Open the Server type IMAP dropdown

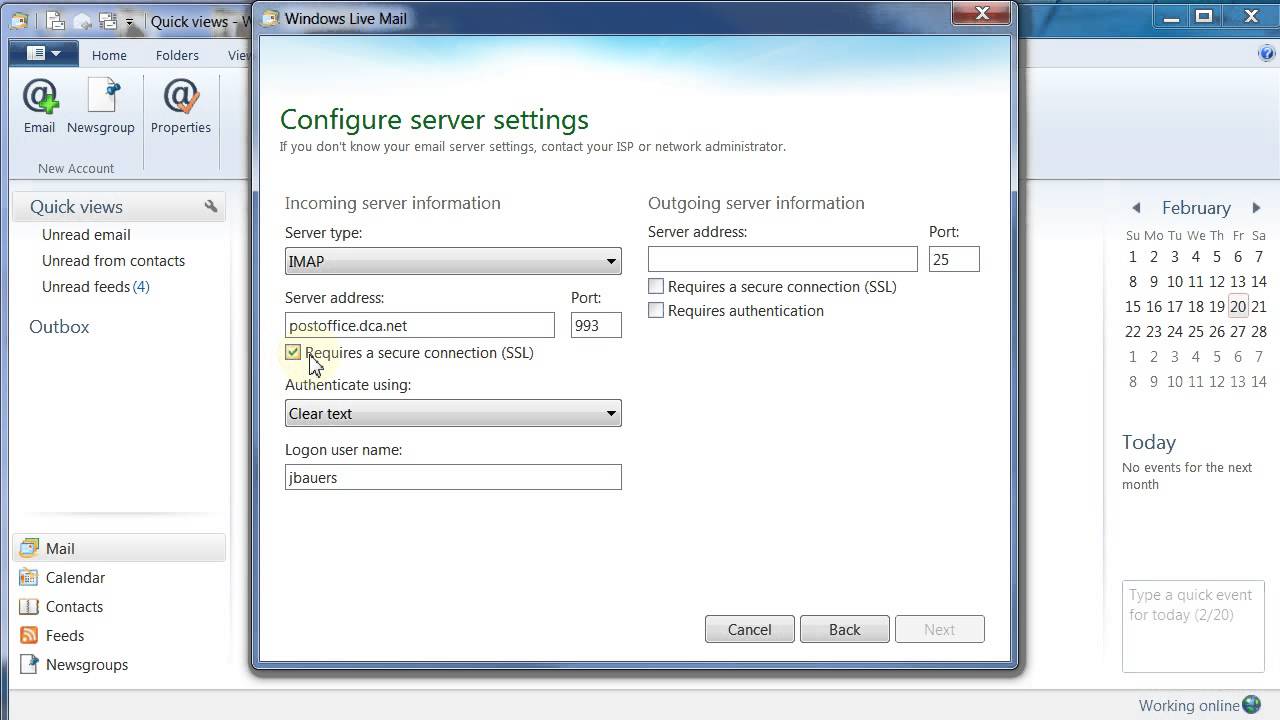pyautogui.click(x=453, y=261)
